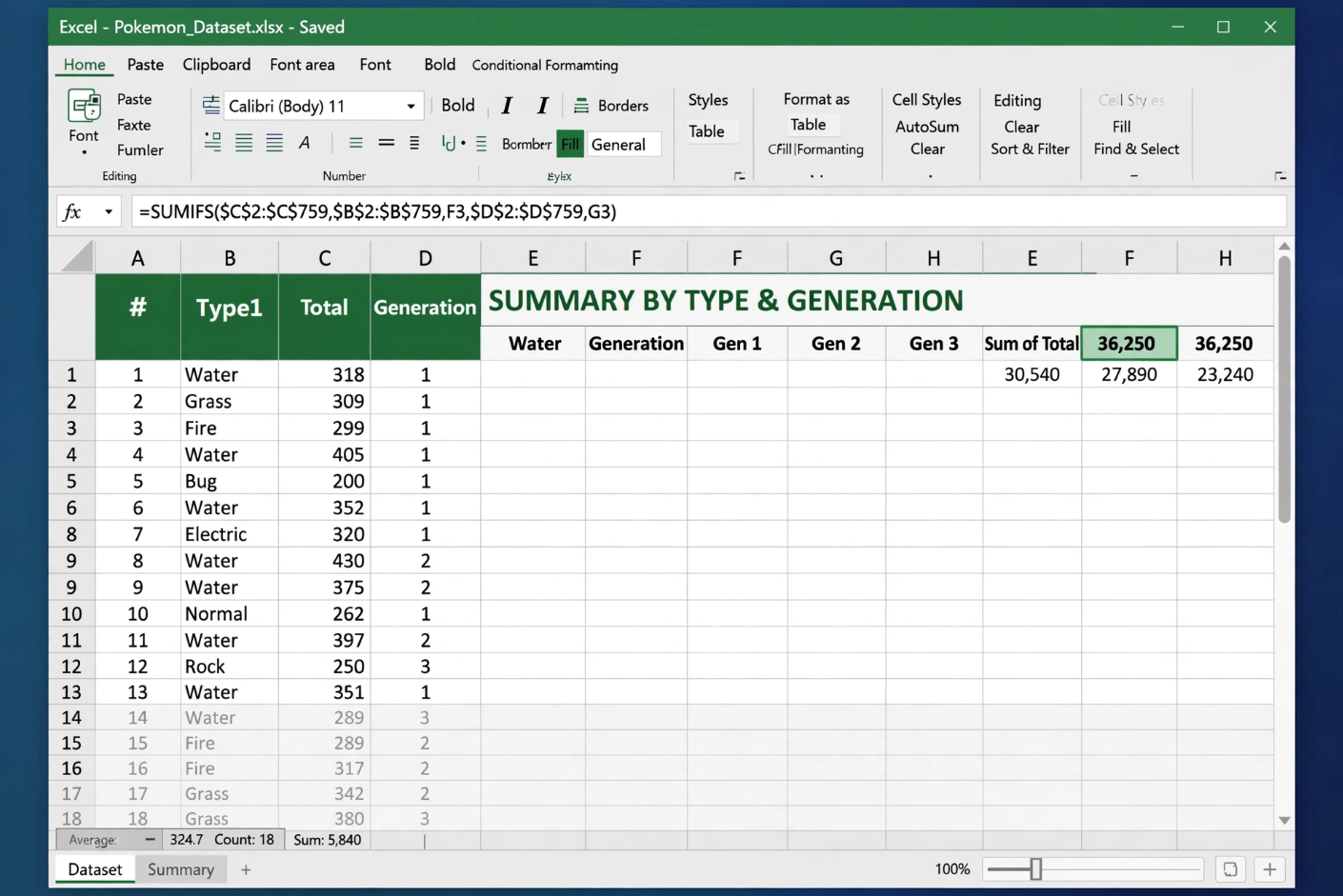Viewport: 1343px width, 896px height.
Task: Open the Font area tab
Action: coord(302,65)
